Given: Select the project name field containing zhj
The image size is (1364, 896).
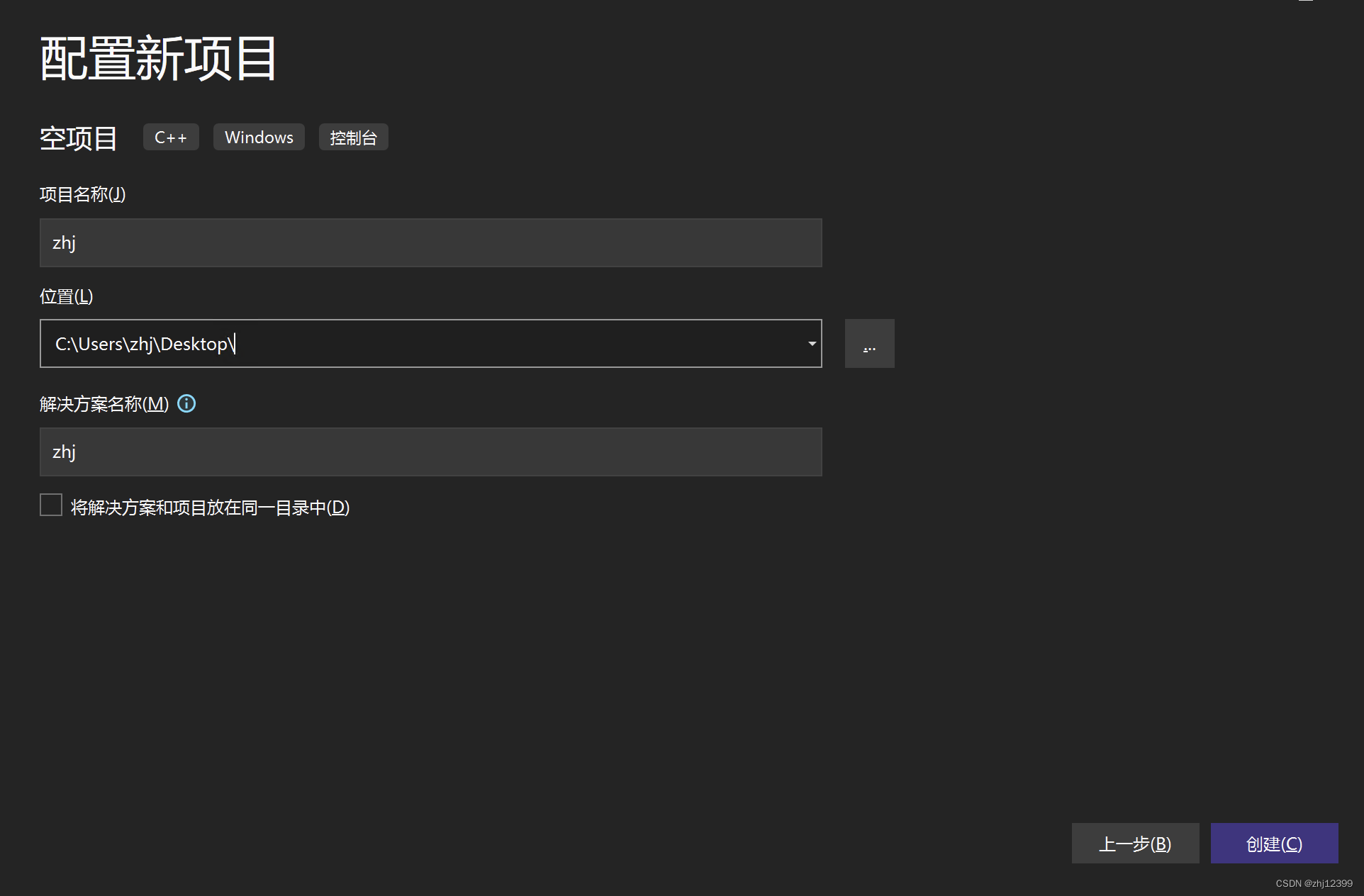Looking at the screenshot, I should point(430,242).
